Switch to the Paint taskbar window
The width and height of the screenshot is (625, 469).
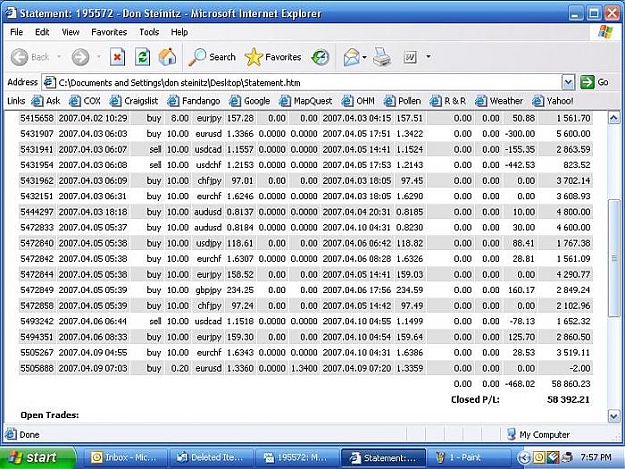pyautogui.click(x=469, y=457)
